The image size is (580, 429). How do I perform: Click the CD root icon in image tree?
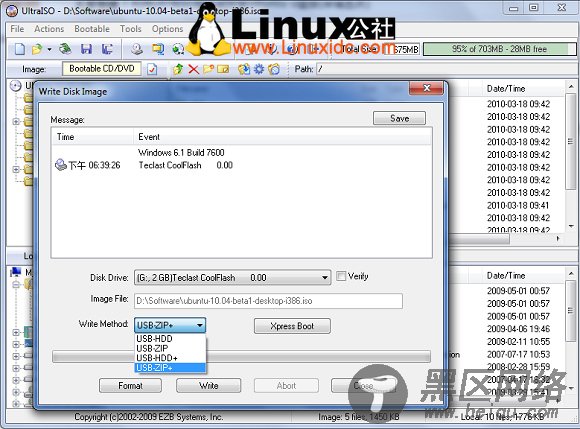pyautogui.click(x=16, y=86)
